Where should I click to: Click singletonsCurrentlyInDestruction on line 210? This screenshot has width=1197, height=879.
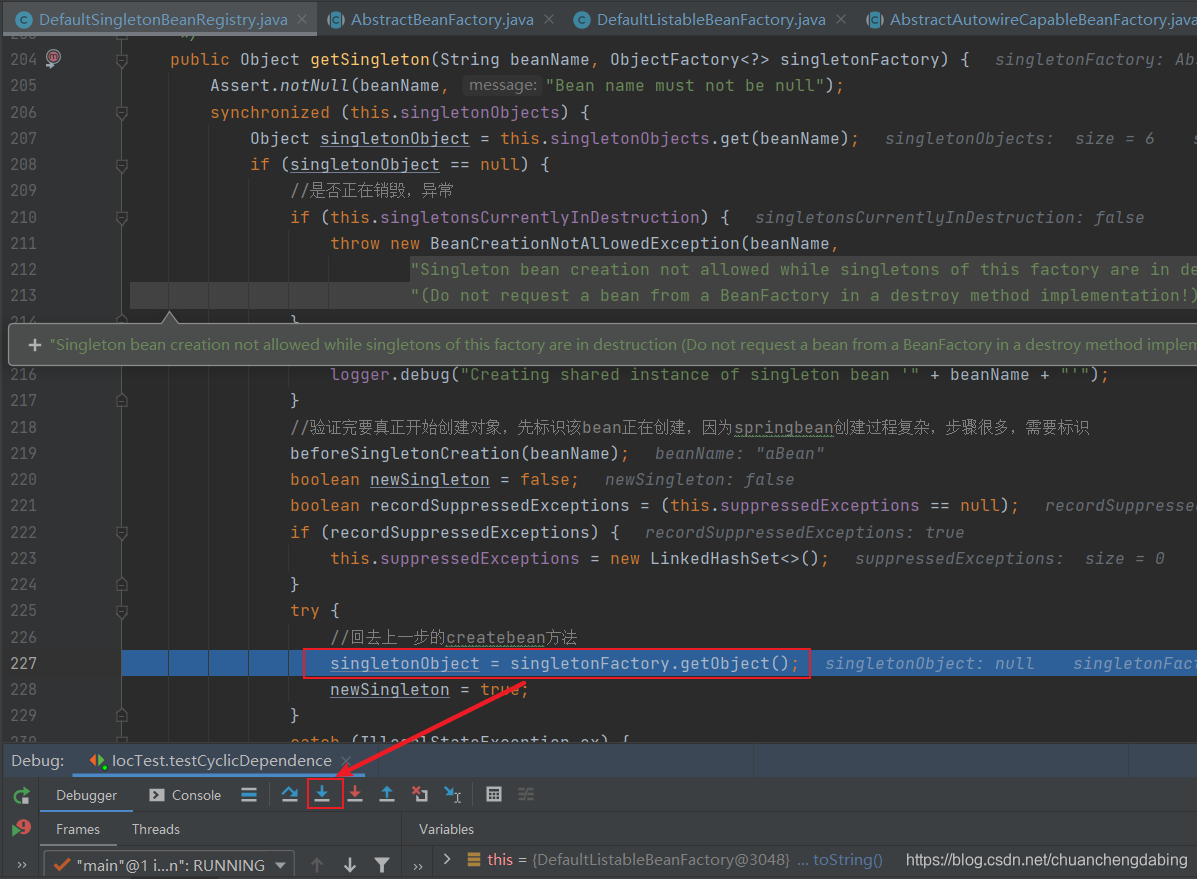(540, 218)
